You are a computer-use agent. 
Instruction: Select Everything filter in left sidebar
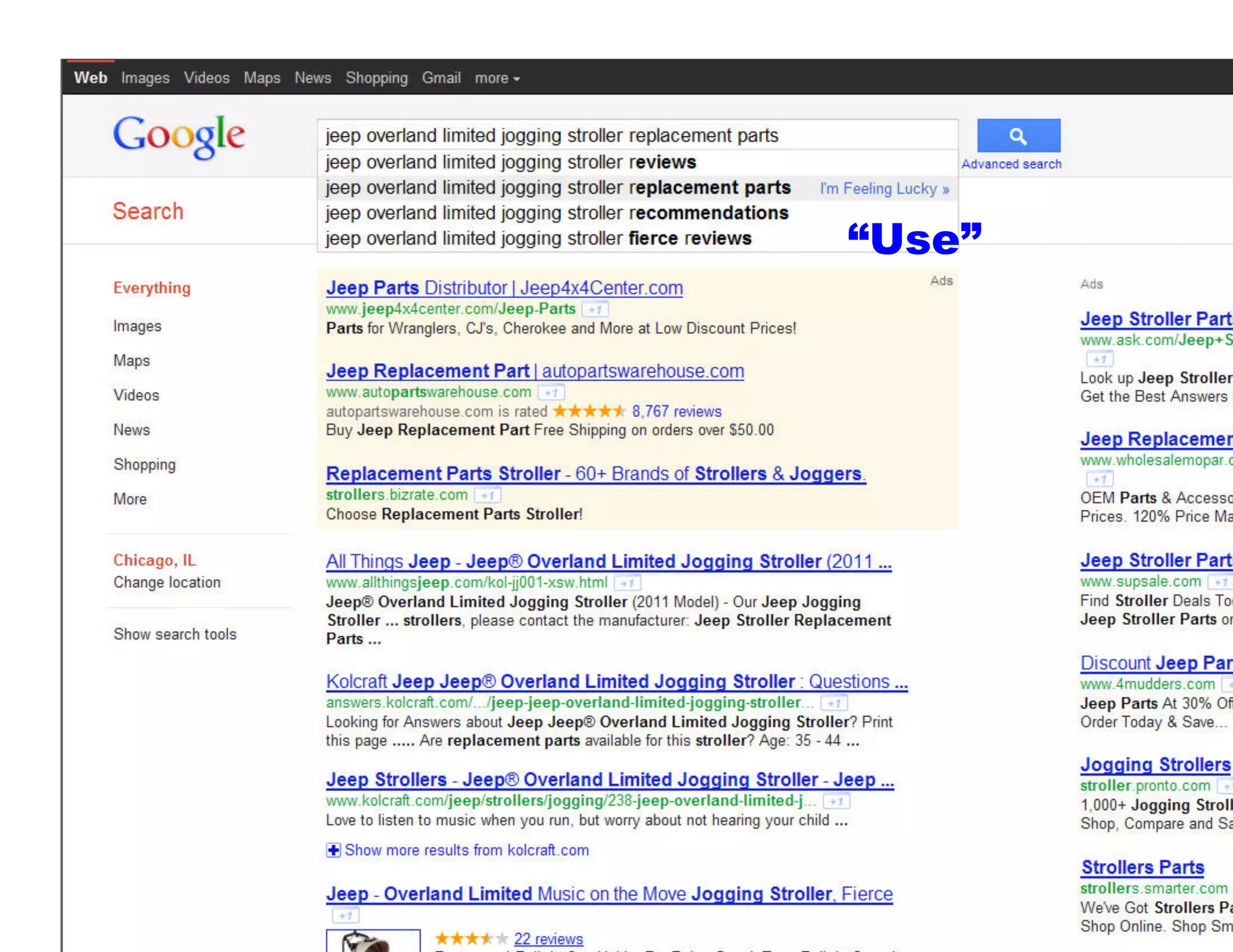(152, 288)
